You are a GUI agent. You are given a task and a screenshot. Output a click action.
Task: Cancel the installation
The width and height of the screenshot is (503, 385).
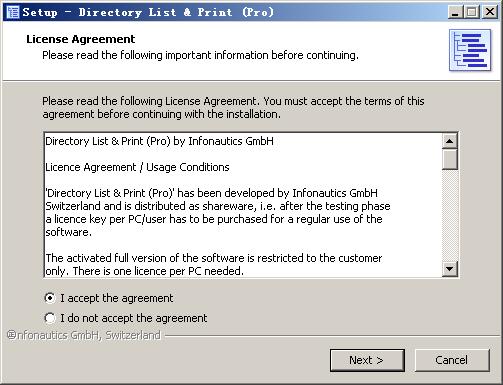(452, 360)
